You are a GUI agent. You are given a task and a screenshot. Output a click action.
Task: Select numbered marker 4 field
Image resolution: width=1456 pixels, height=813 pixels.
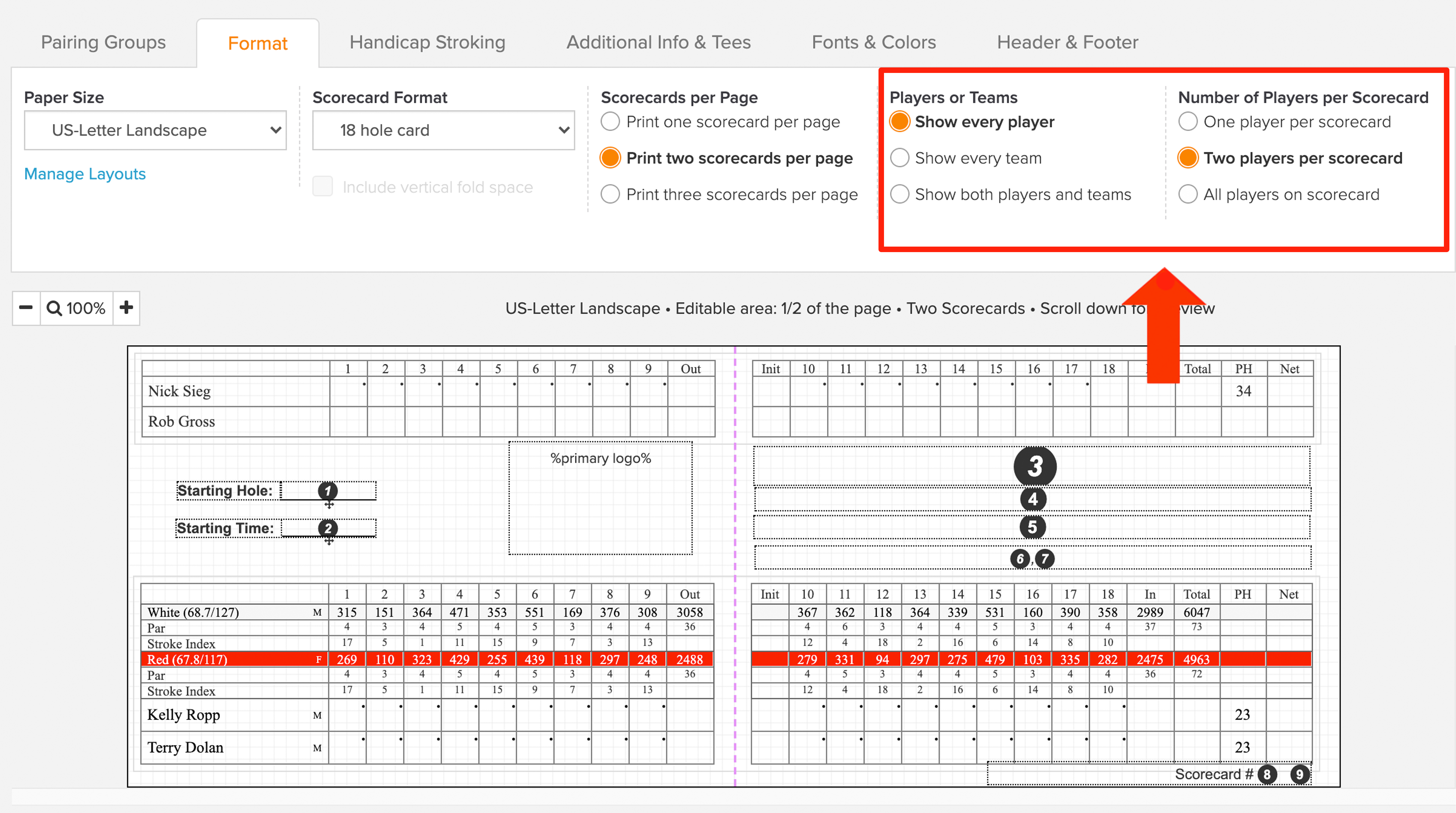(x=1033, y=499)
